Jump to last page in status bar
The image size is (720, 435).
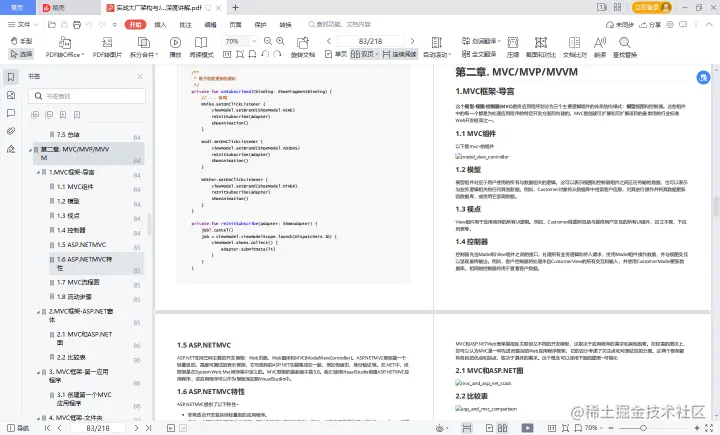(x=148, y=428)
